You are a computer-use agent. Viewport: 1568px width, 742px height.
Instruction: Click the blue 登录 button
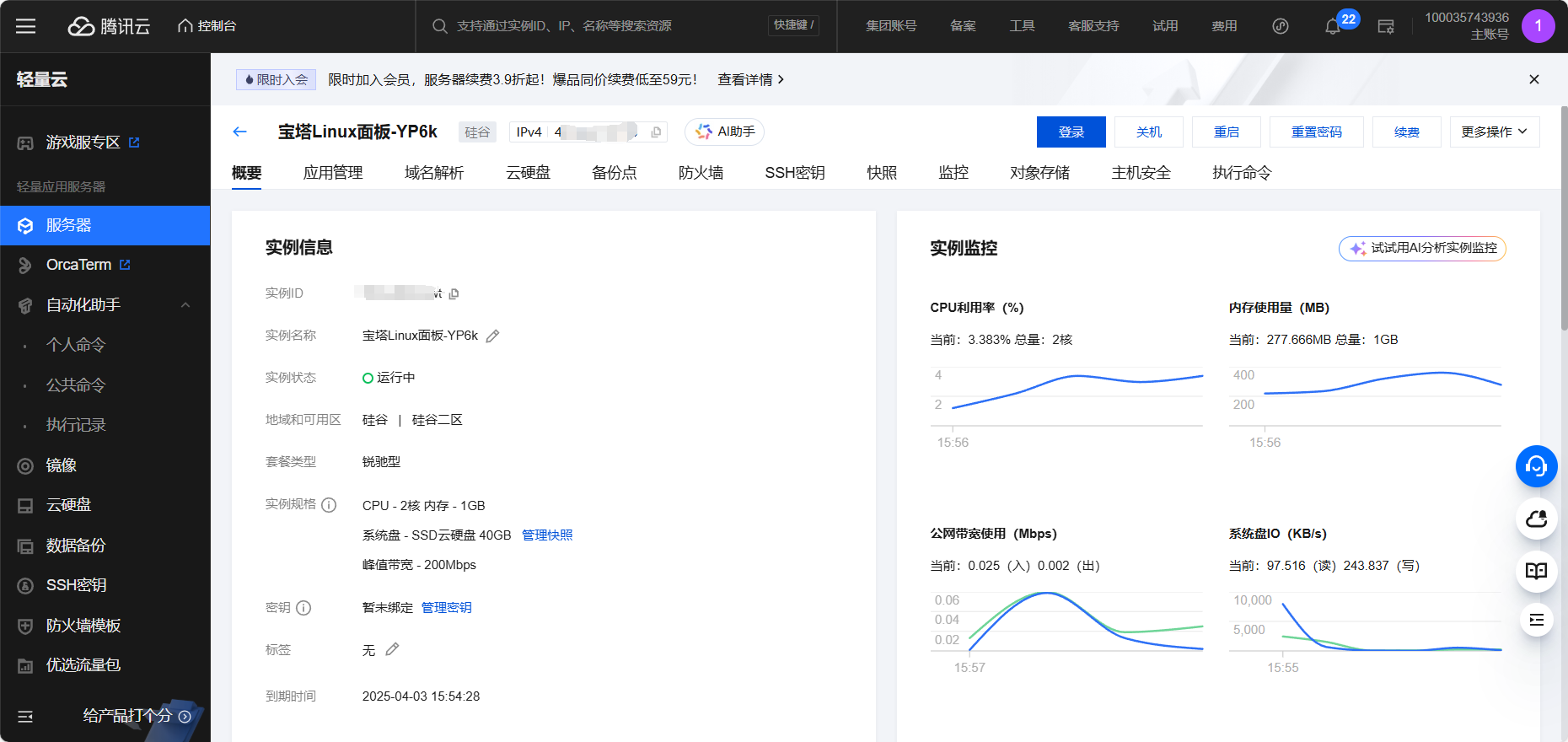[1071, 132]
